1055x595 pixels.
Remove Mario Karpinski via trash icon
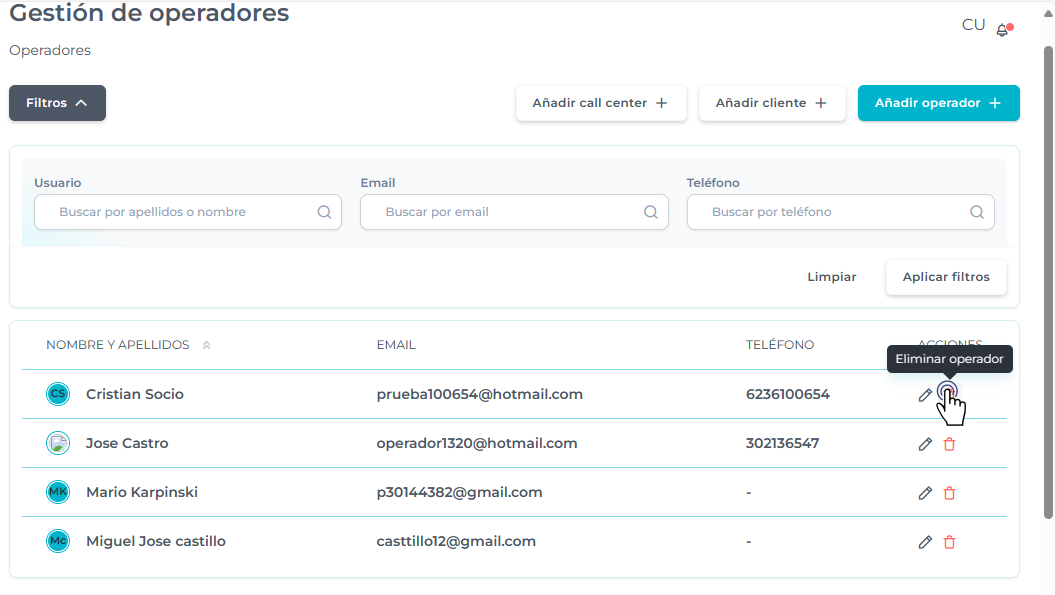949,493
